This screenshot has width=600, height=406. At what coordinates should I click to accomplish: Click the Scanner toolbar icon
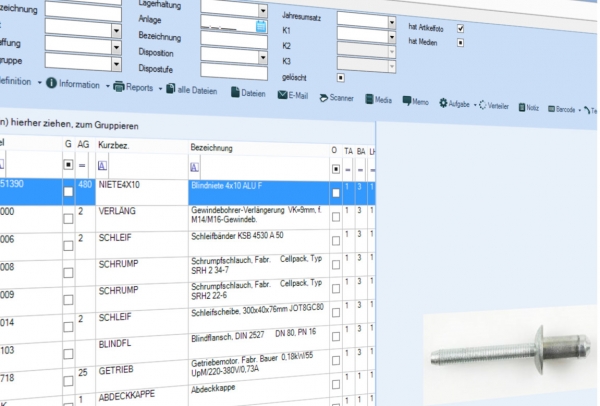[337, 98]
